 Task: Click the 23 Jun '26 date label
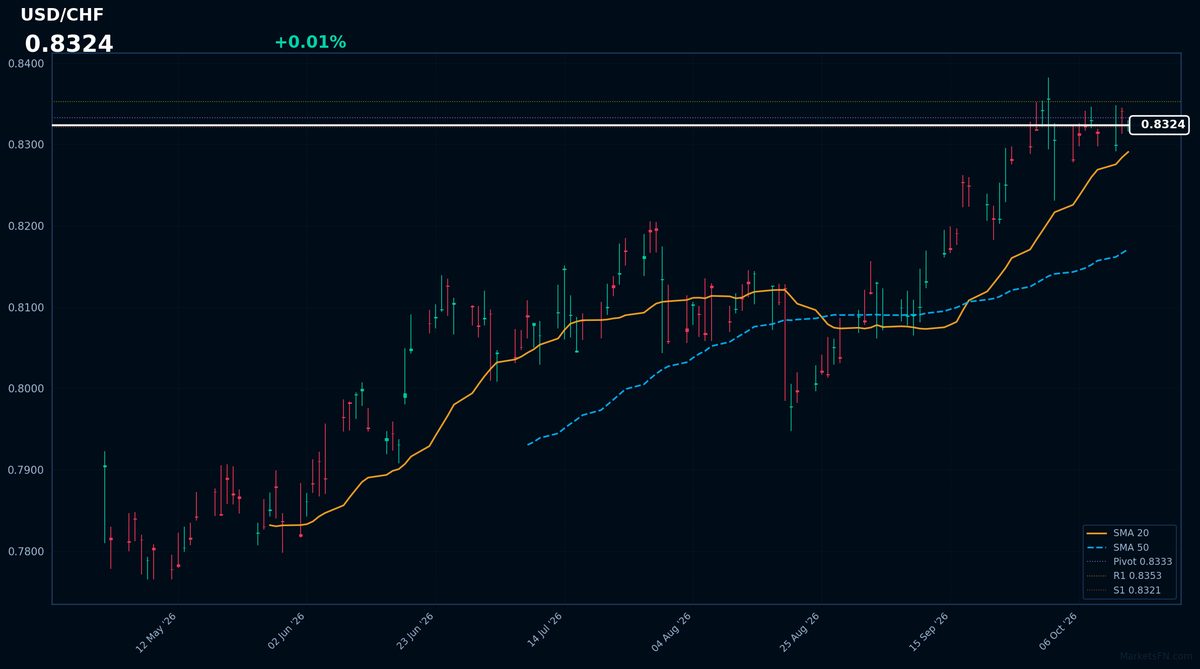tap(414, 632)
